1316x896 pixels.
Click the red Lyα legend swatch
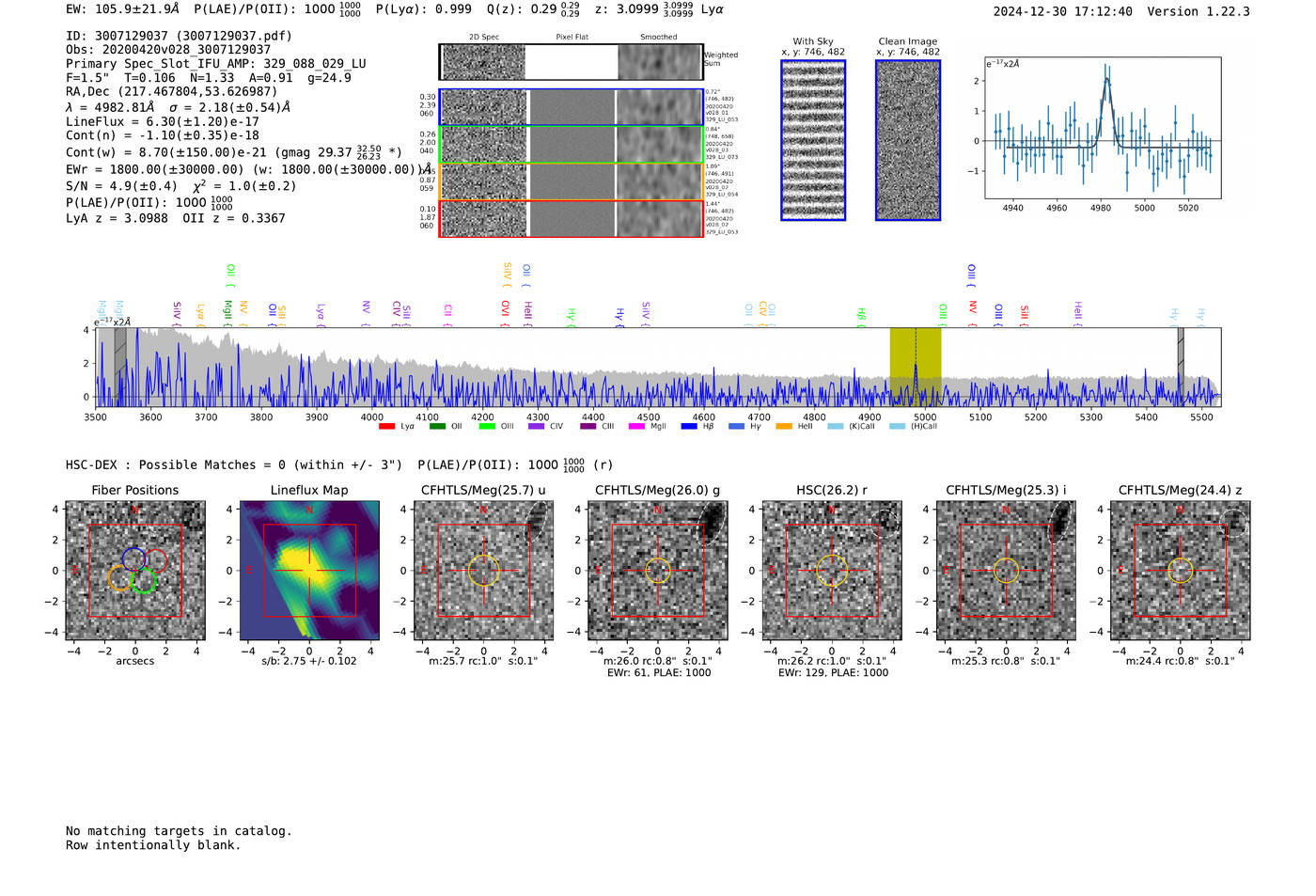386,427
